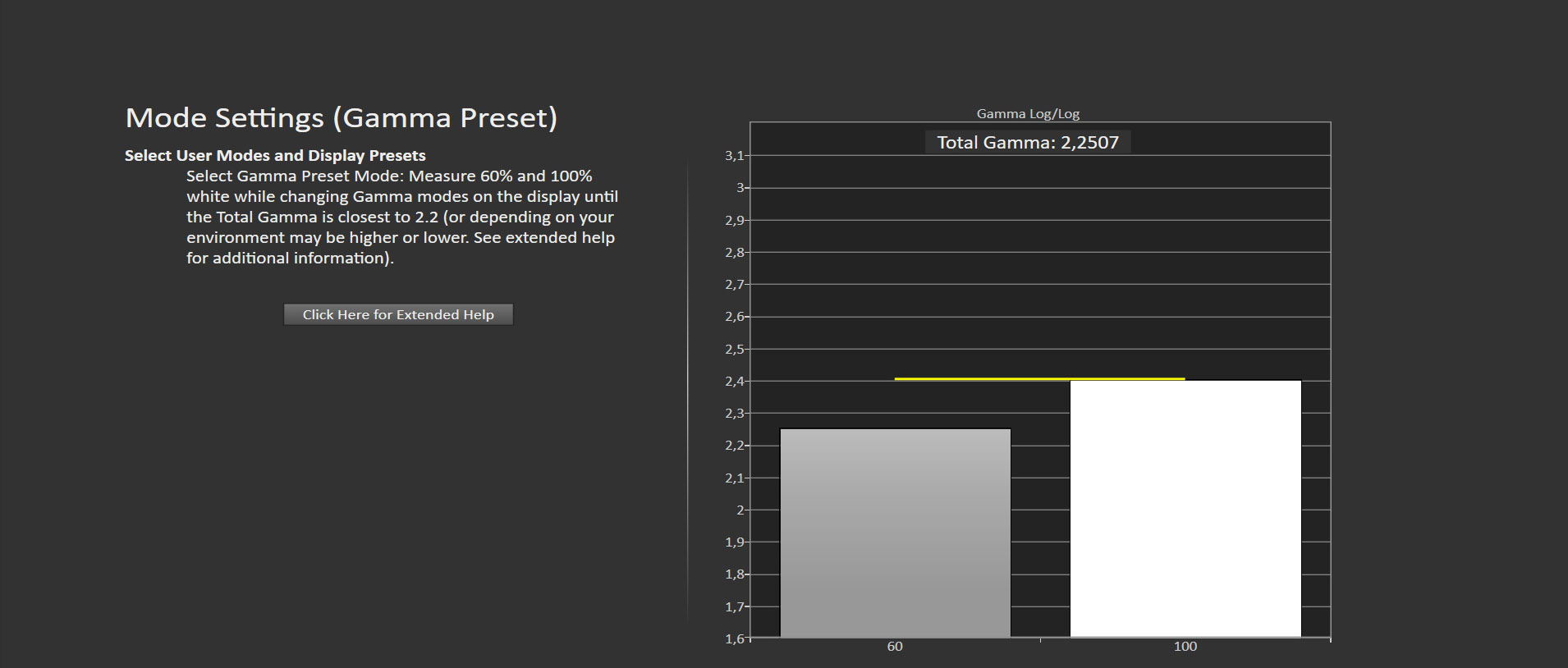Select the gray 60% gamma bar
Viewport: 1568px width, 668px height.
click(895, 533)
